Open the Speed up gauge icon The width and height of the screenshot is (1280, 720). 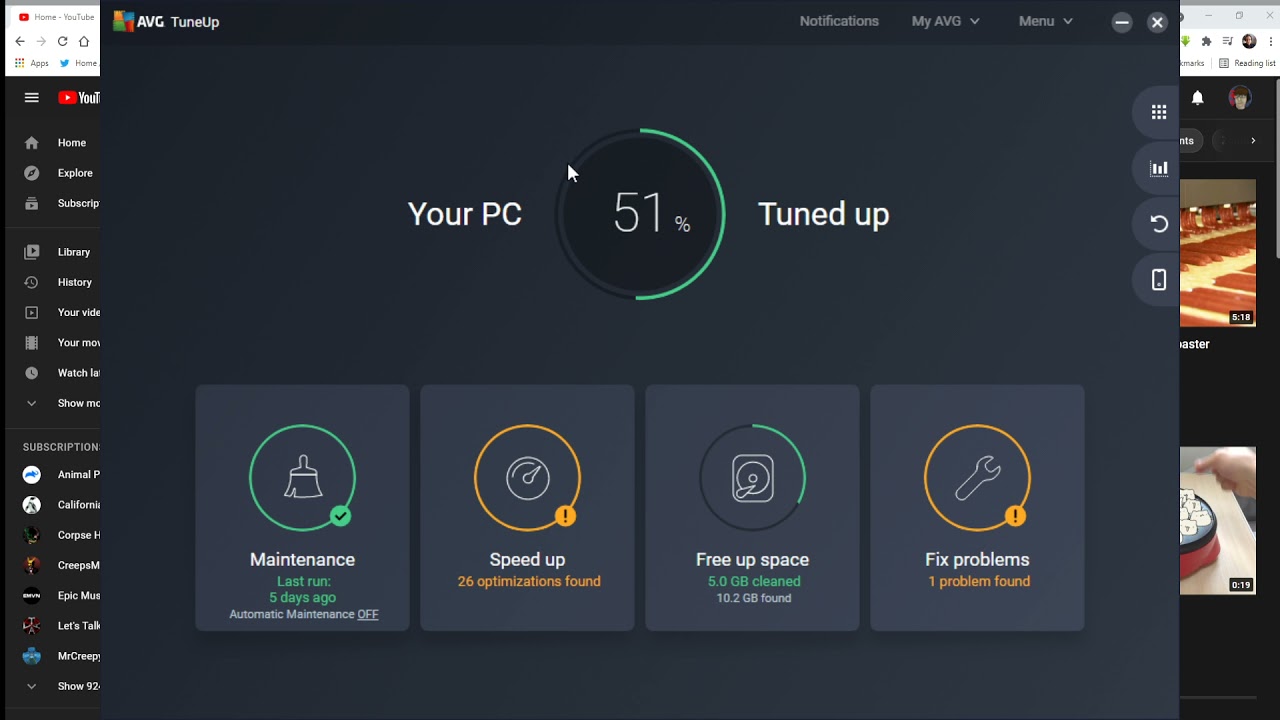[x=527, y=478]
